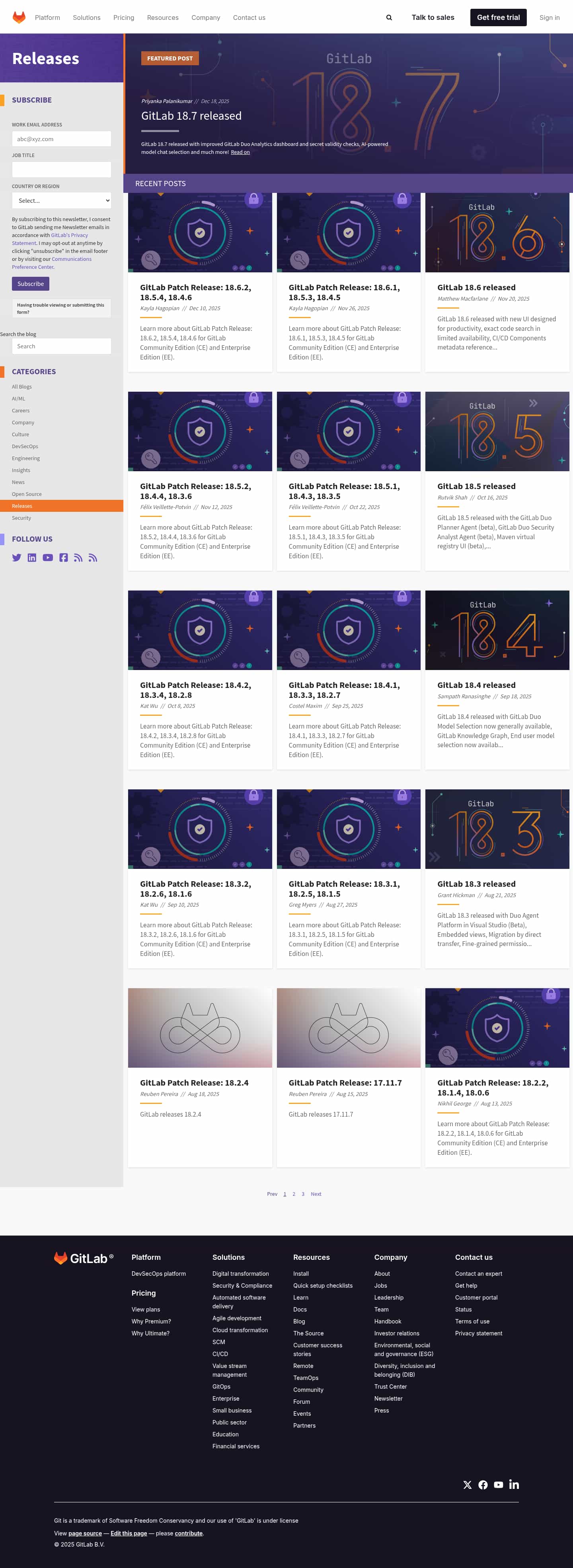Select the highlighted Releases category

(x=62, y=506)
